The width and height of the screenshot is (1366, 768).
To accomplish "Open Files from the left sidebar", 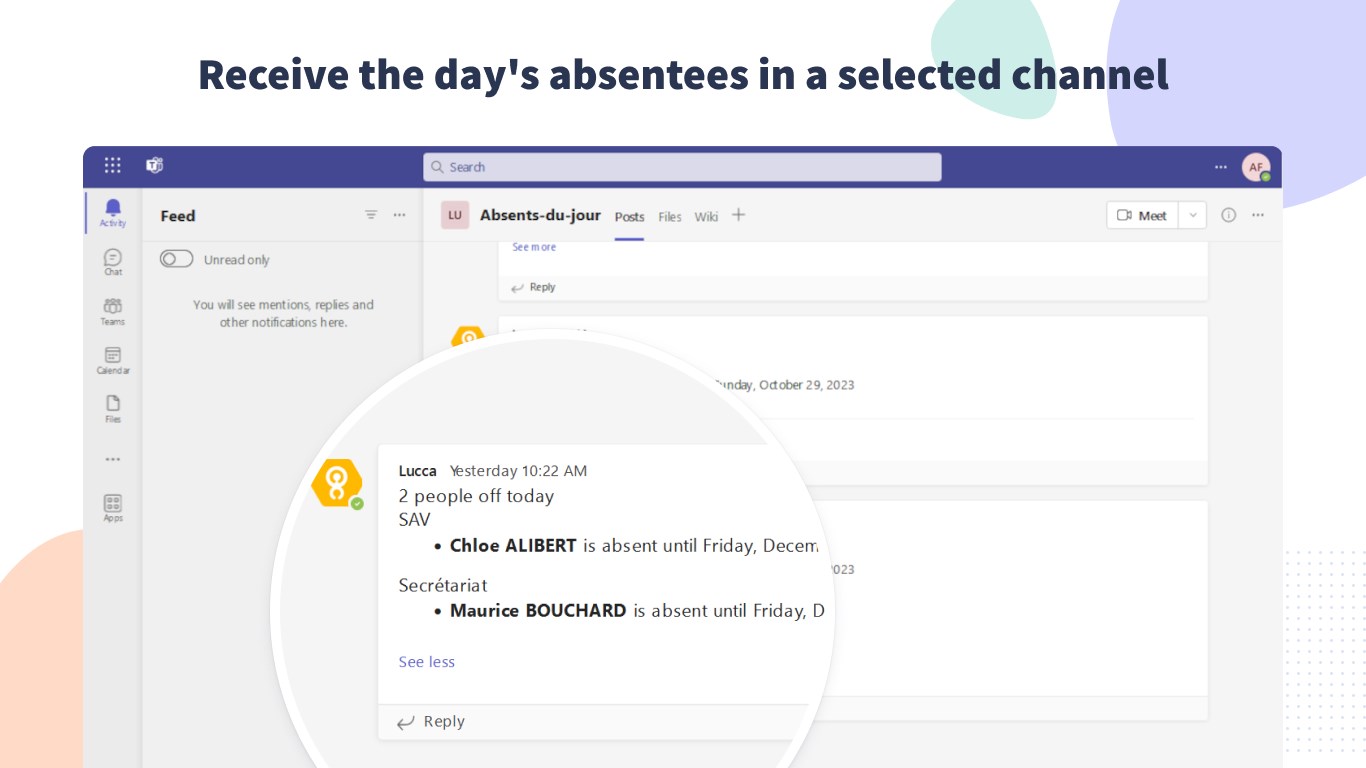I will tap(113, 408).
